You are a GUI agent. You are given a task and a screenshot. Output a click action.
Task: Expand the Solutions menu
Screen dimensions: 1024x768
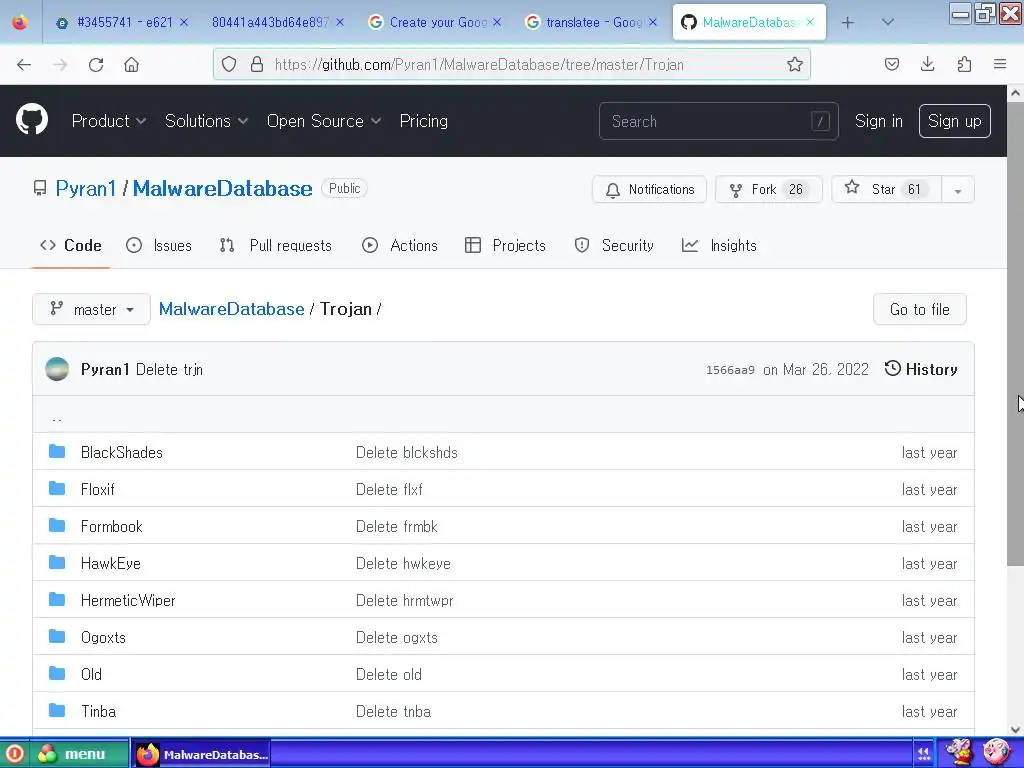coord(206,121)
